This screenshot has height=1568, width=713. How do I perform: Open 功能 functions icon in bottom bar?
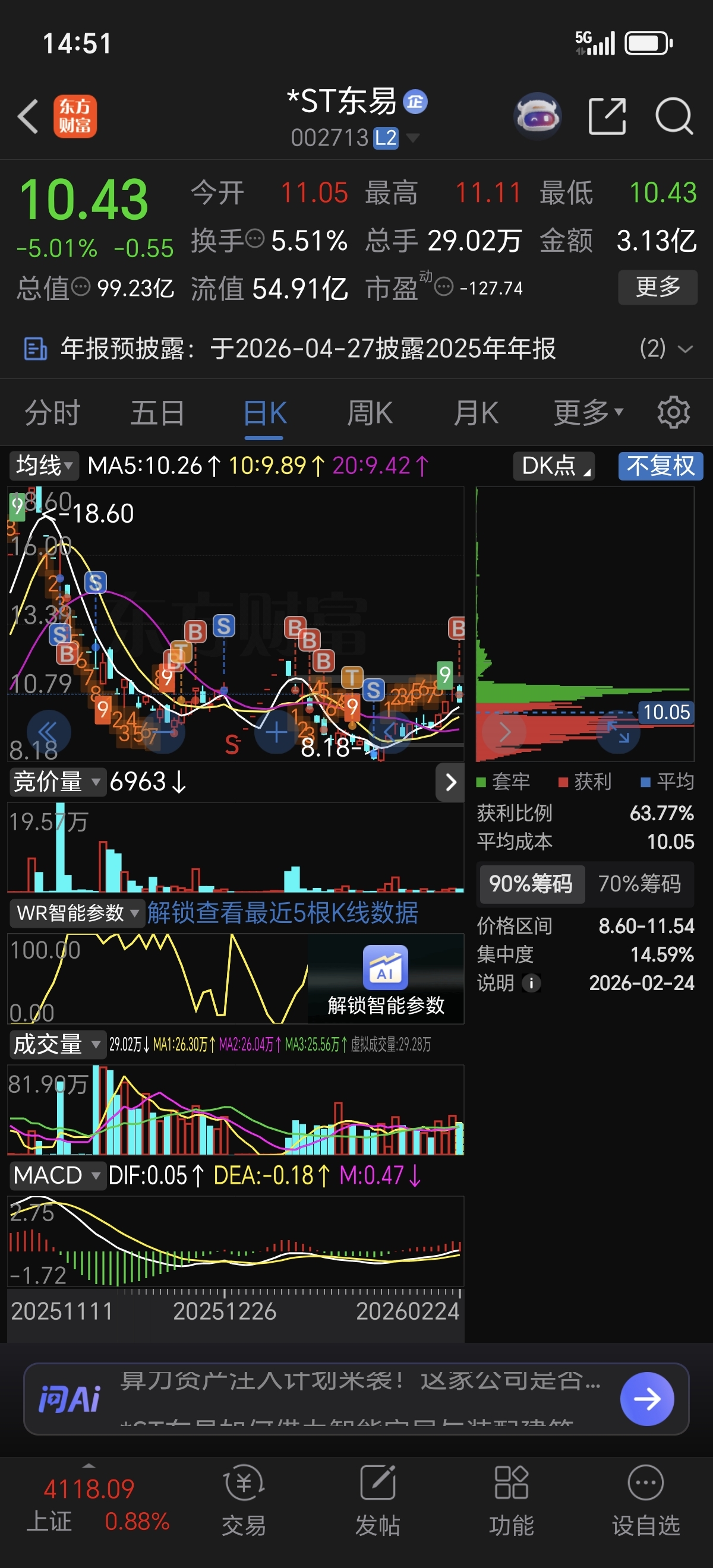[x=512, y=1500]
